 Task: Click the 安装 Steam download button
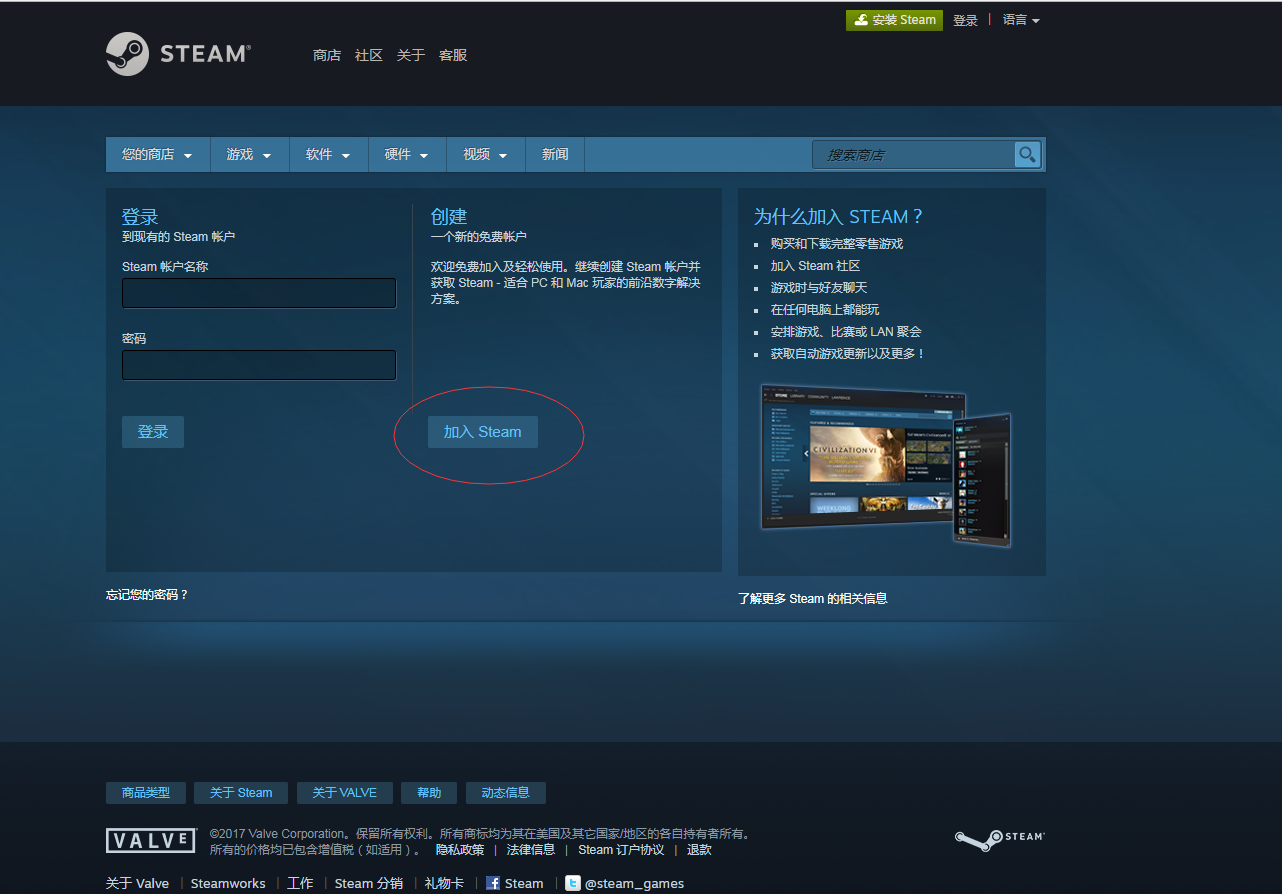pyautogui.click(x=894, y=20)
